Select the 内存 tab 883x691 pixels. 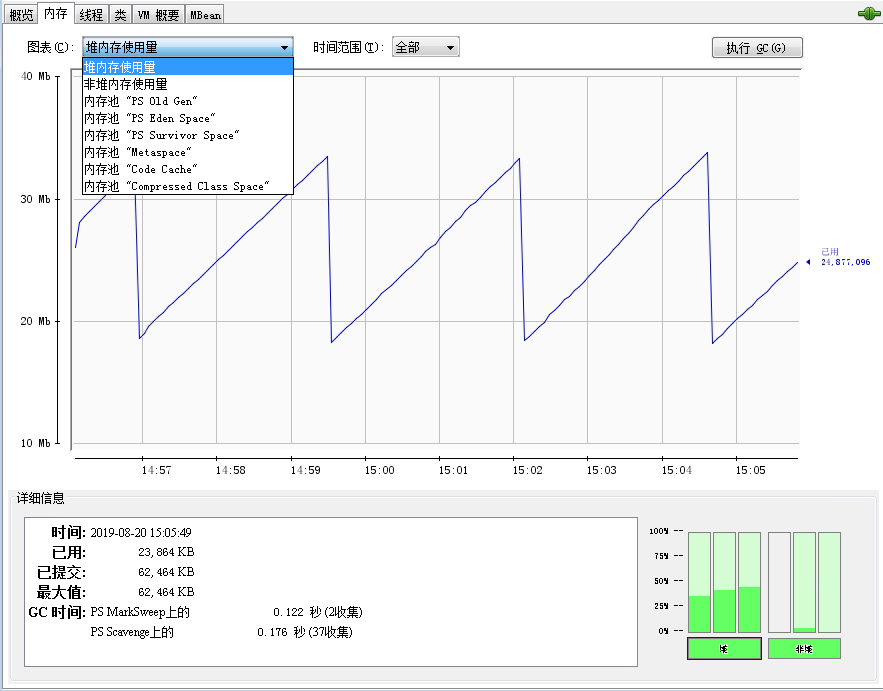(x=55, y=13)
